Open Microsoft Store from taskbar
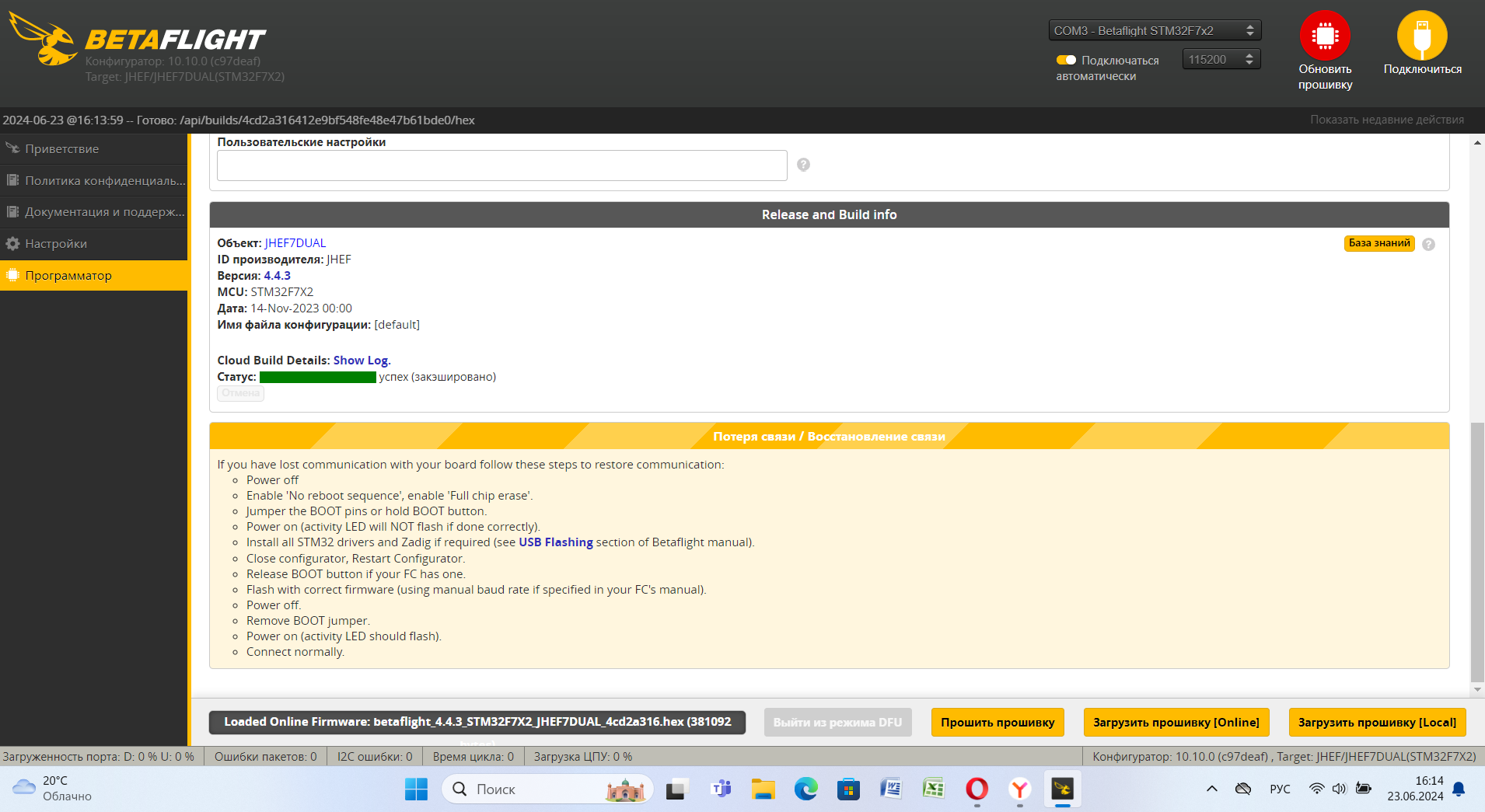The image size is (1485, 812). (x=848, y=789)
